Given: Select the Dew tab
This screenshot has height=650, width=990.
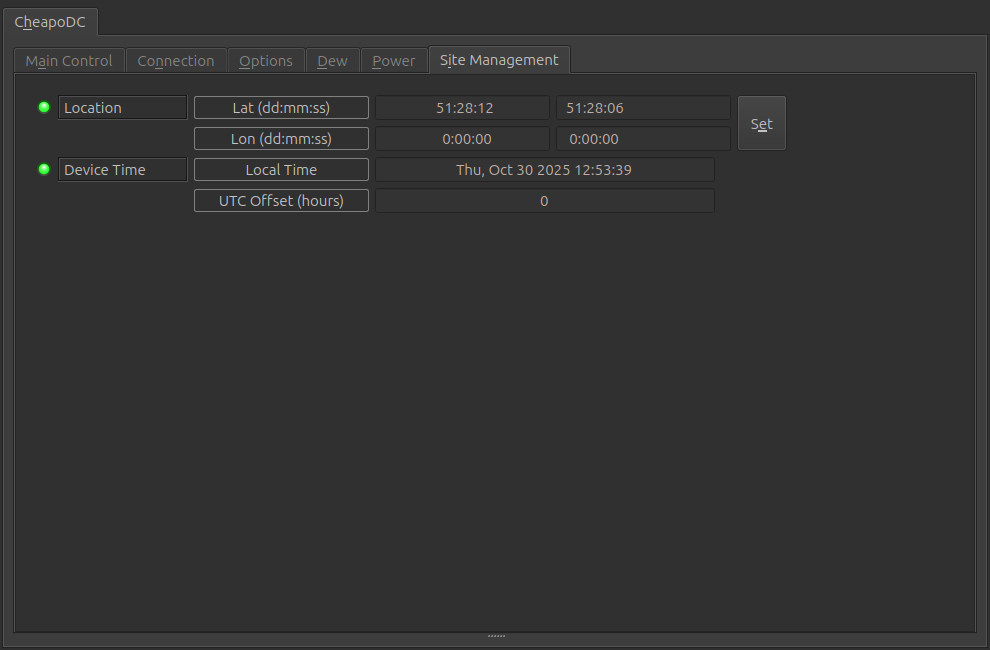Looking at the screenshot, I should point(332,61).
